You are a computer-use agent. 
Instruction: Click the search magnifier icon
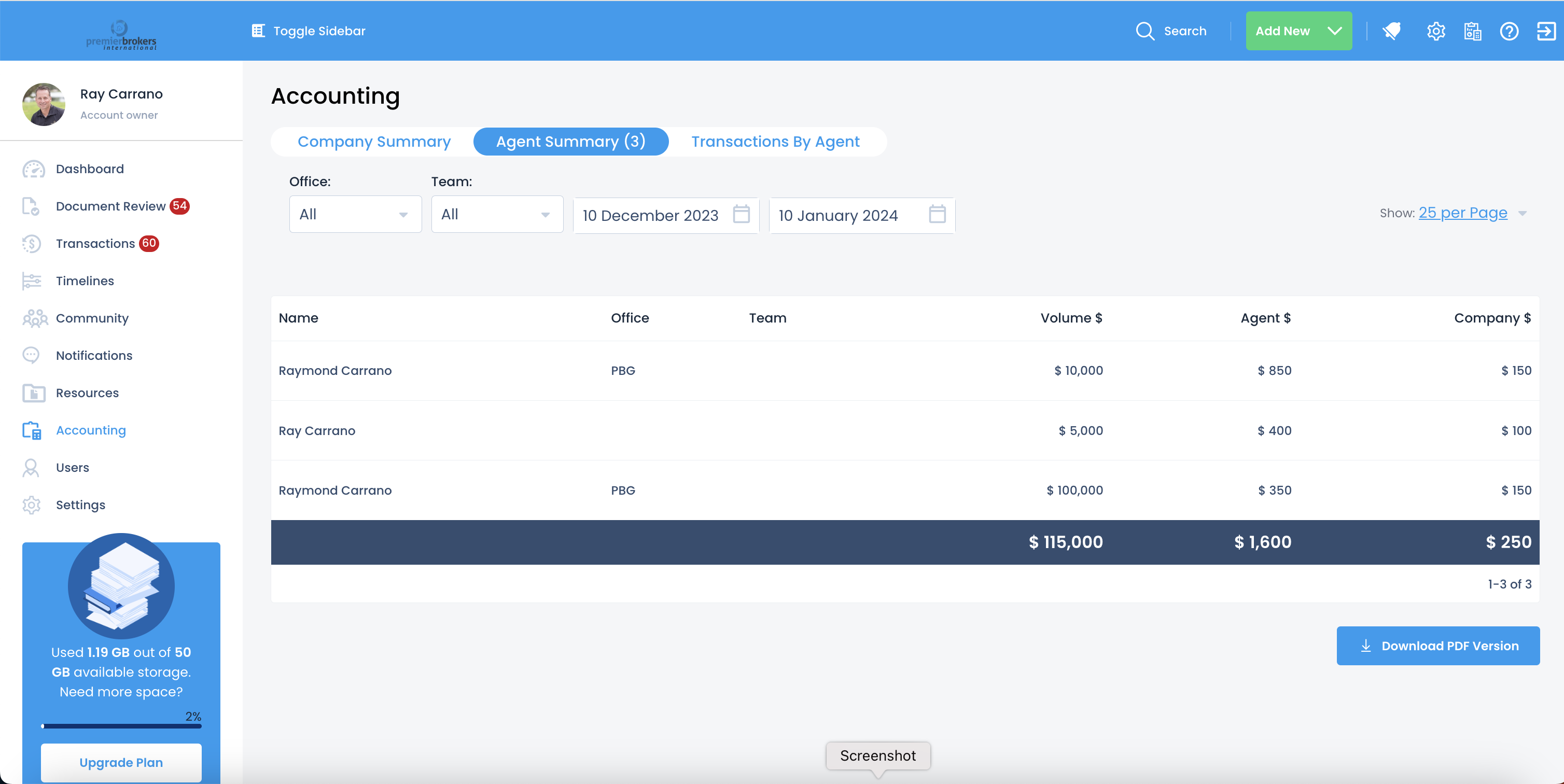[x=1144, y=31]
